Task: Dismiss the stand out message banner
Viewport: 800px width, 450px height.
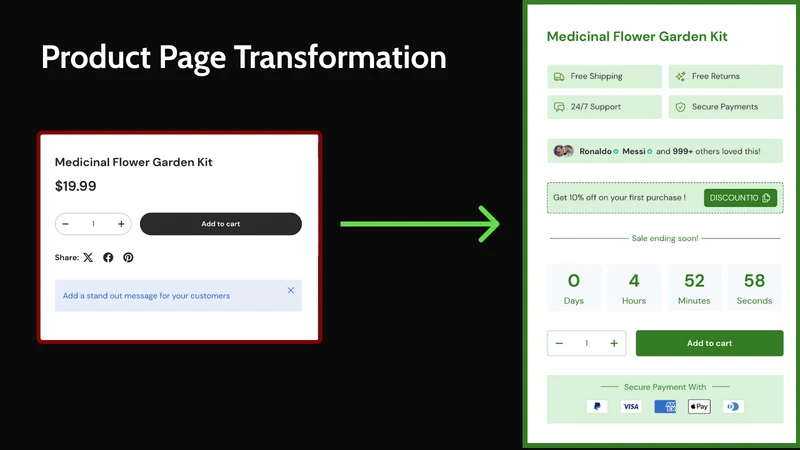Action: tap(291, 290)
